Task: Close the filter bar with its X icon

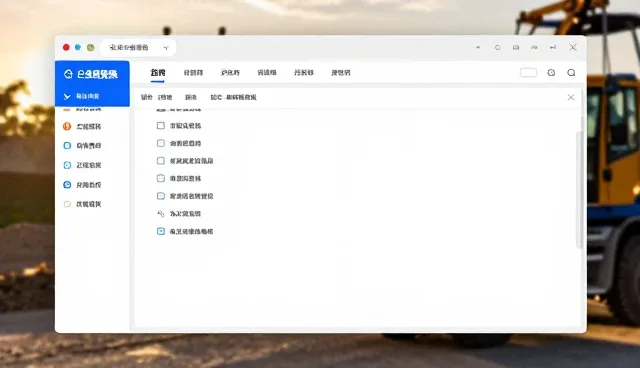Action: click(571, 97)
